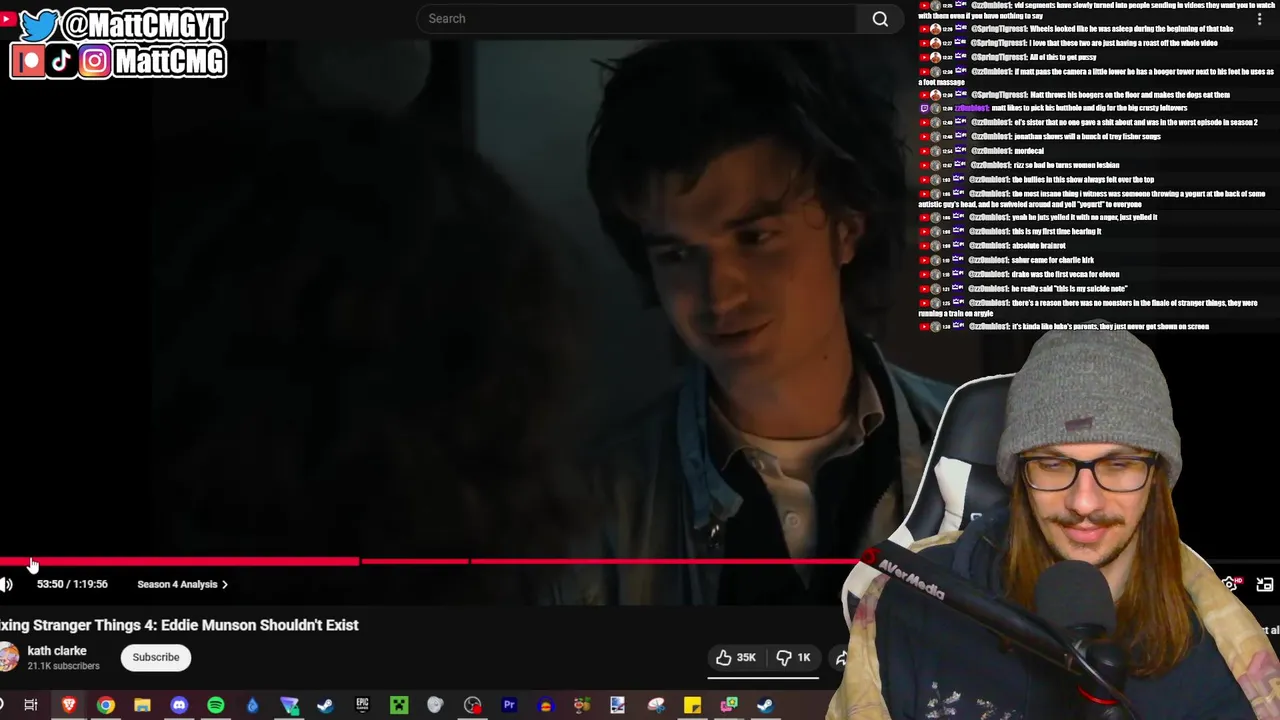The image size is (1280, 720).
Task: Click the chat message reading absolute brainrot
Action: click(x=1038, y=246)
